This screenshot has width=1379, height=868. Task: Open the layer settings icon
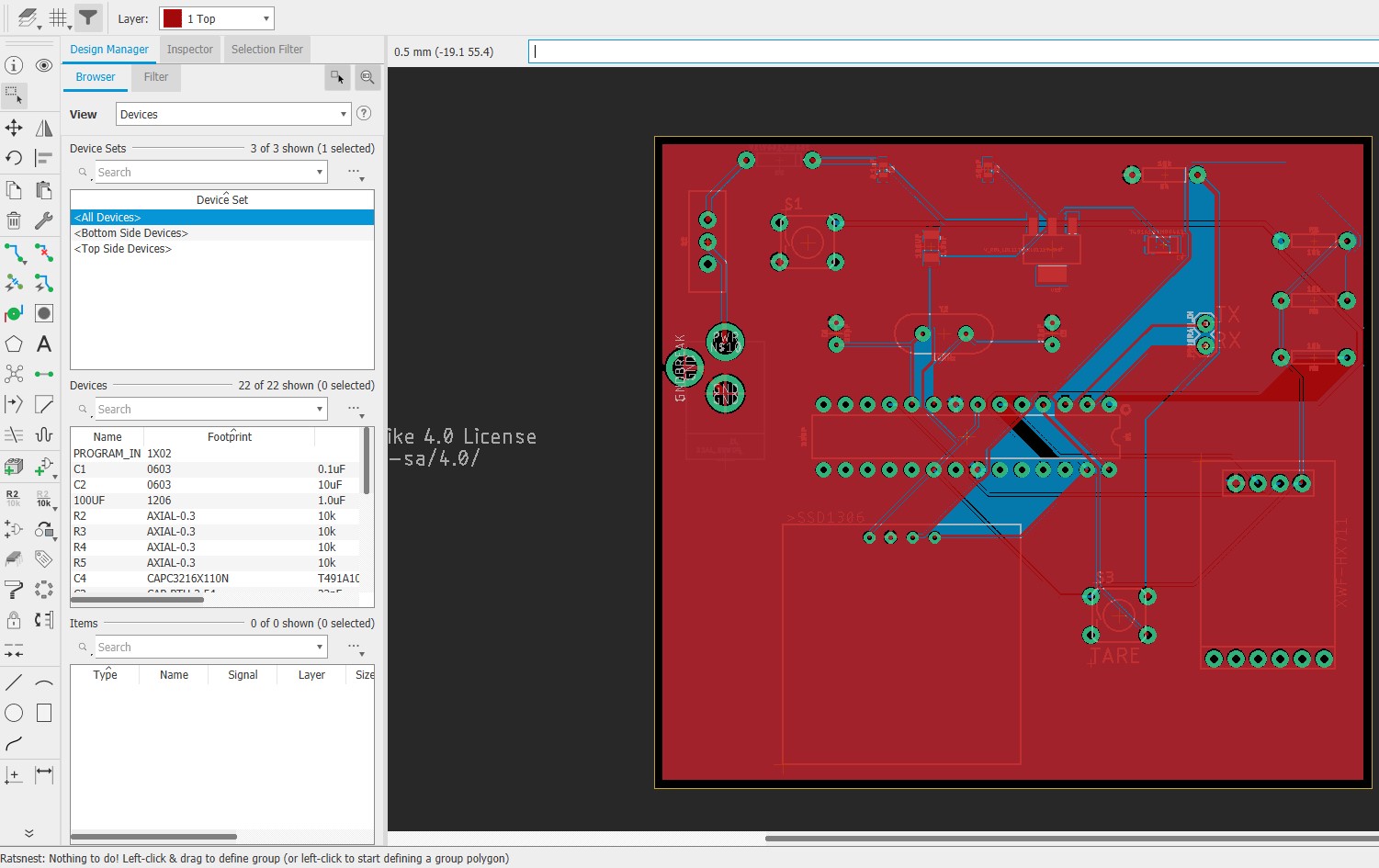point(28,17)
